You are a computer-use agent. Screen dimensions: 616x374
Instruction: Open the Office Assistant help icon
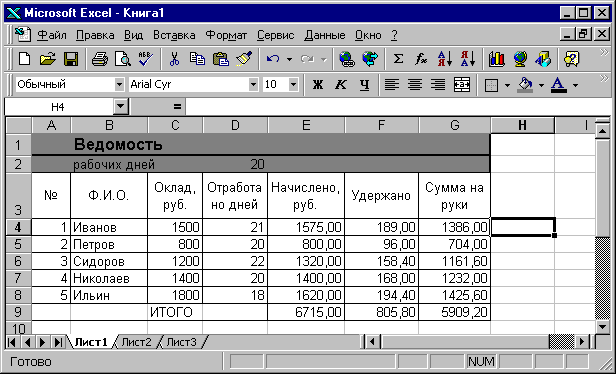click(x=572, y=59)
